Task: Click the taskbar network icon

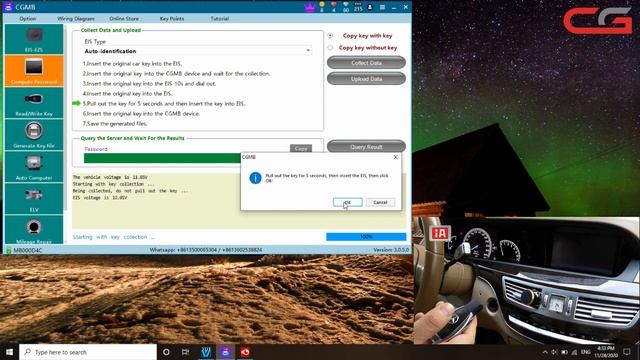Action: pyautogui.click(x=575, y=352)
